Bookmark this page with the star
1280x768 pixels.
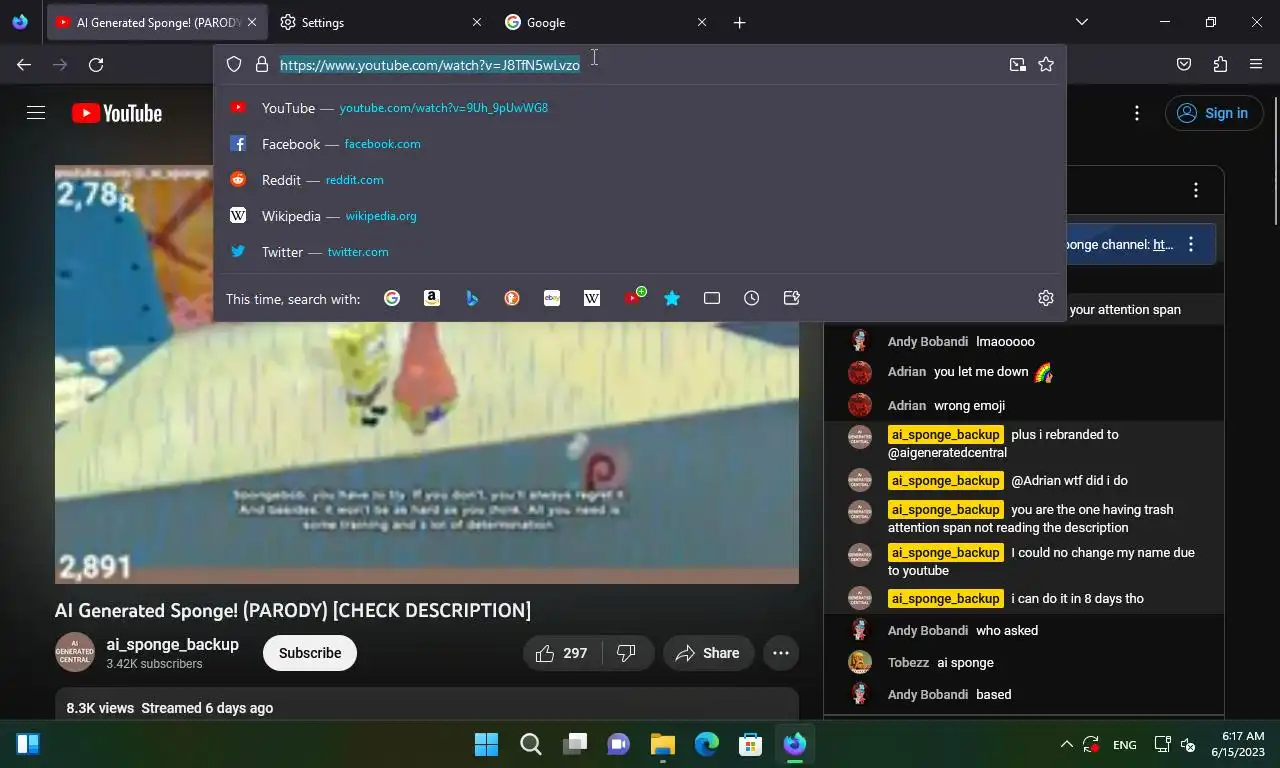1046,64
